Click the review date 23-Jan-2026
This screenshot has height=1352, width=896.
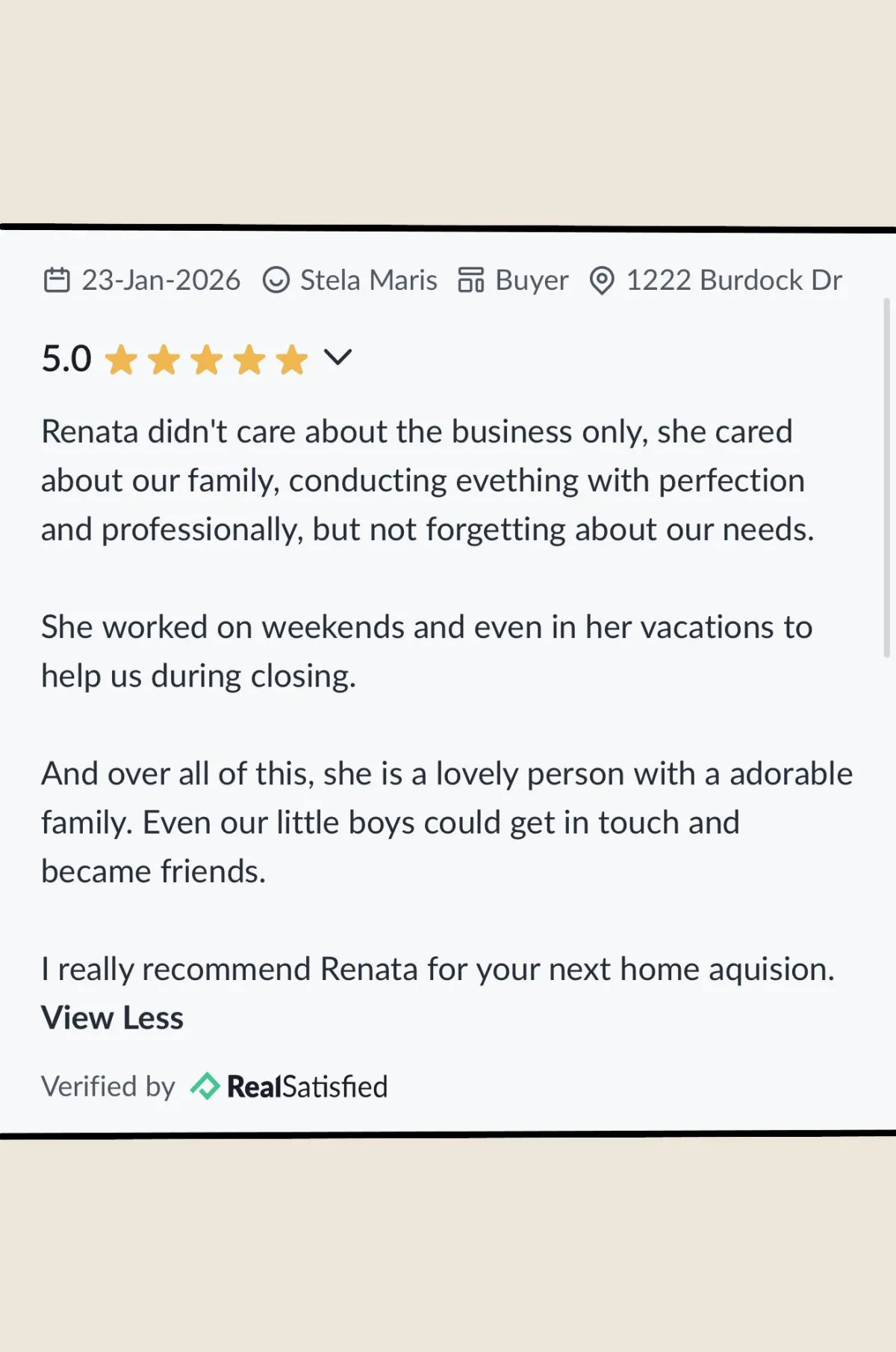161,280
